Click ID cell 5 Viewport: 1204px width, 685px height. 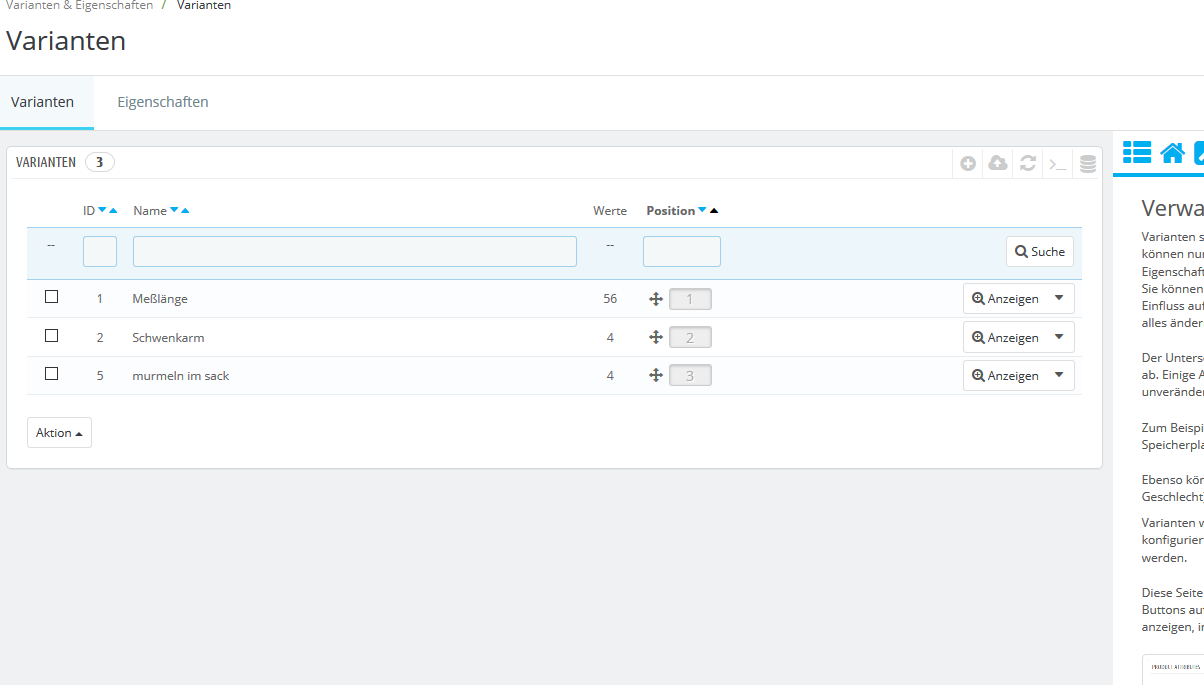100,375
